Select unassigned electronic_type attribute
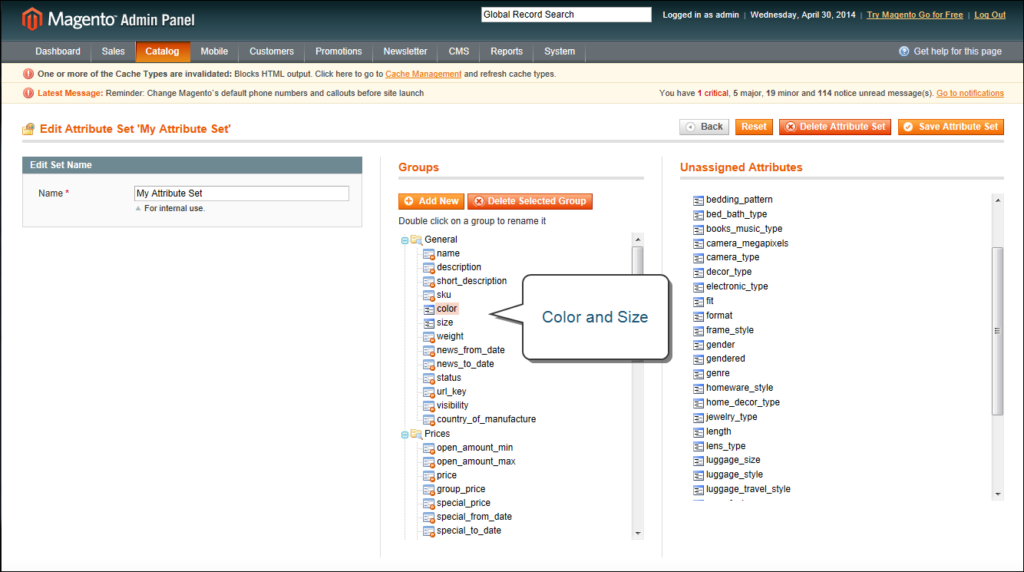This screenshot has width=1024, height=572. tap(737, 287)
